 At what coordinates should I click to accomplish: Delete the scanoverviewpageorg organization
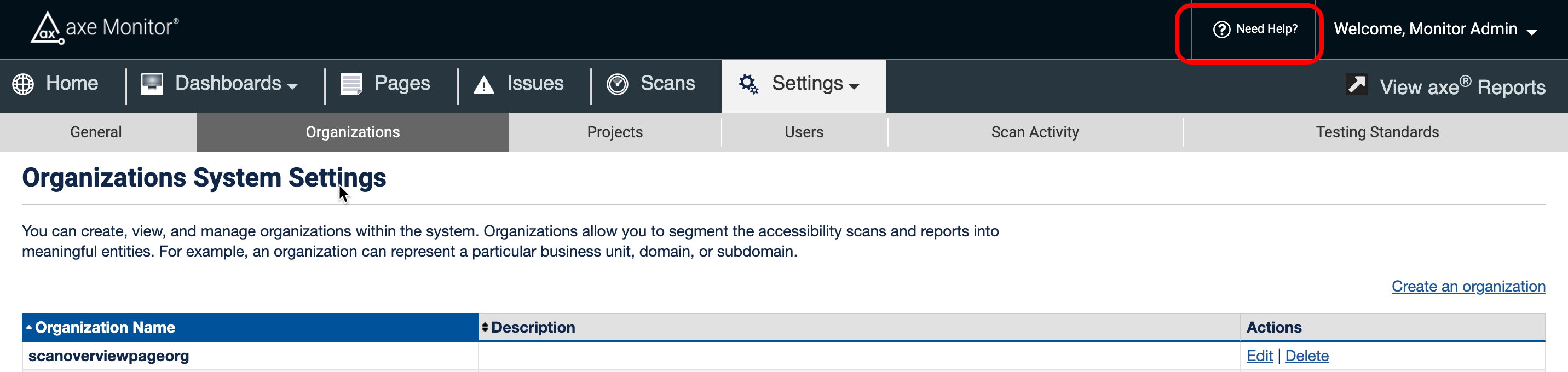point(1306,356)
